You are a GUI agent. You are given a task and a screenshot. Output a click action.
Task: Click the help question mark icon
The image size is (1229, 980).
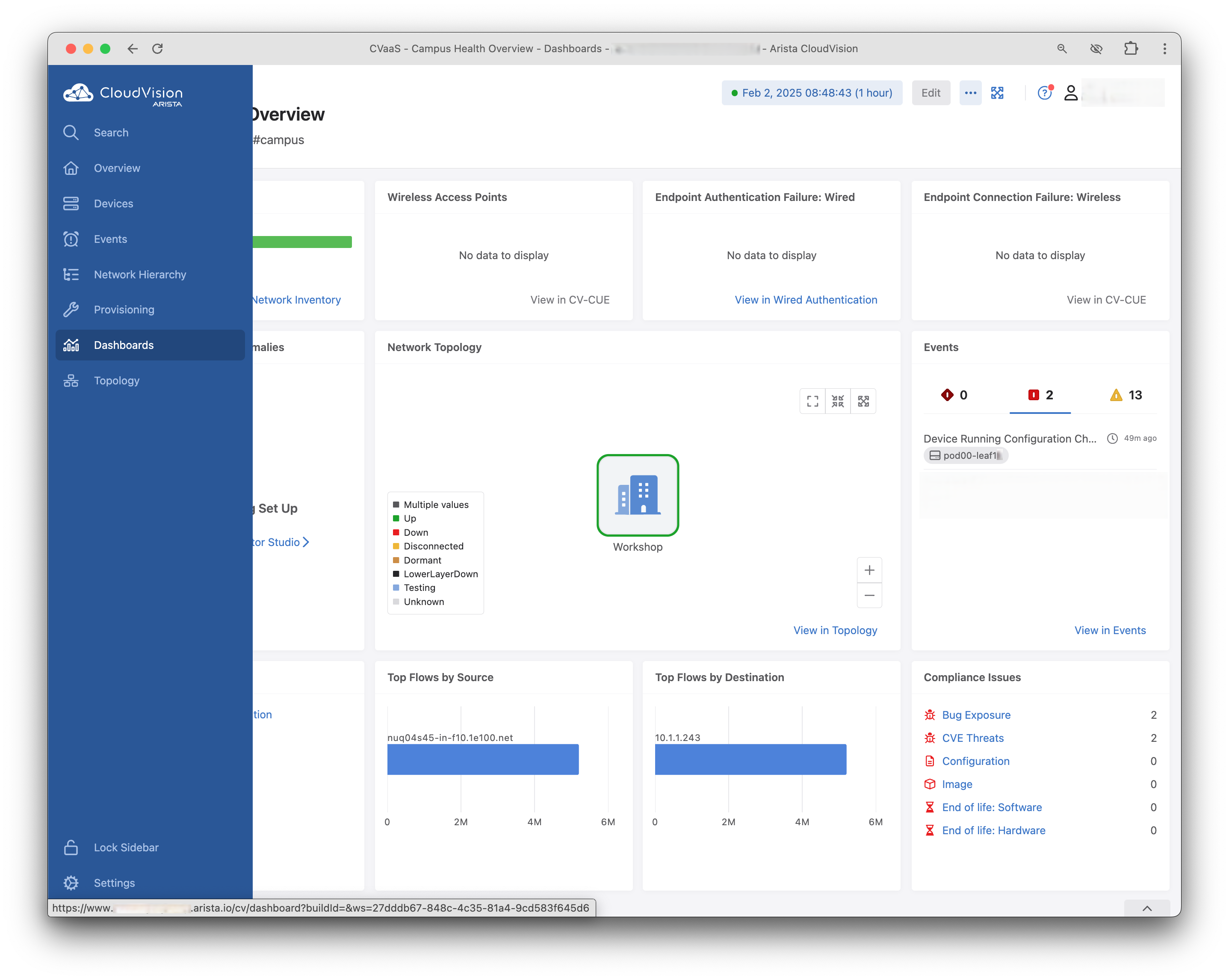pos(1044,93)
